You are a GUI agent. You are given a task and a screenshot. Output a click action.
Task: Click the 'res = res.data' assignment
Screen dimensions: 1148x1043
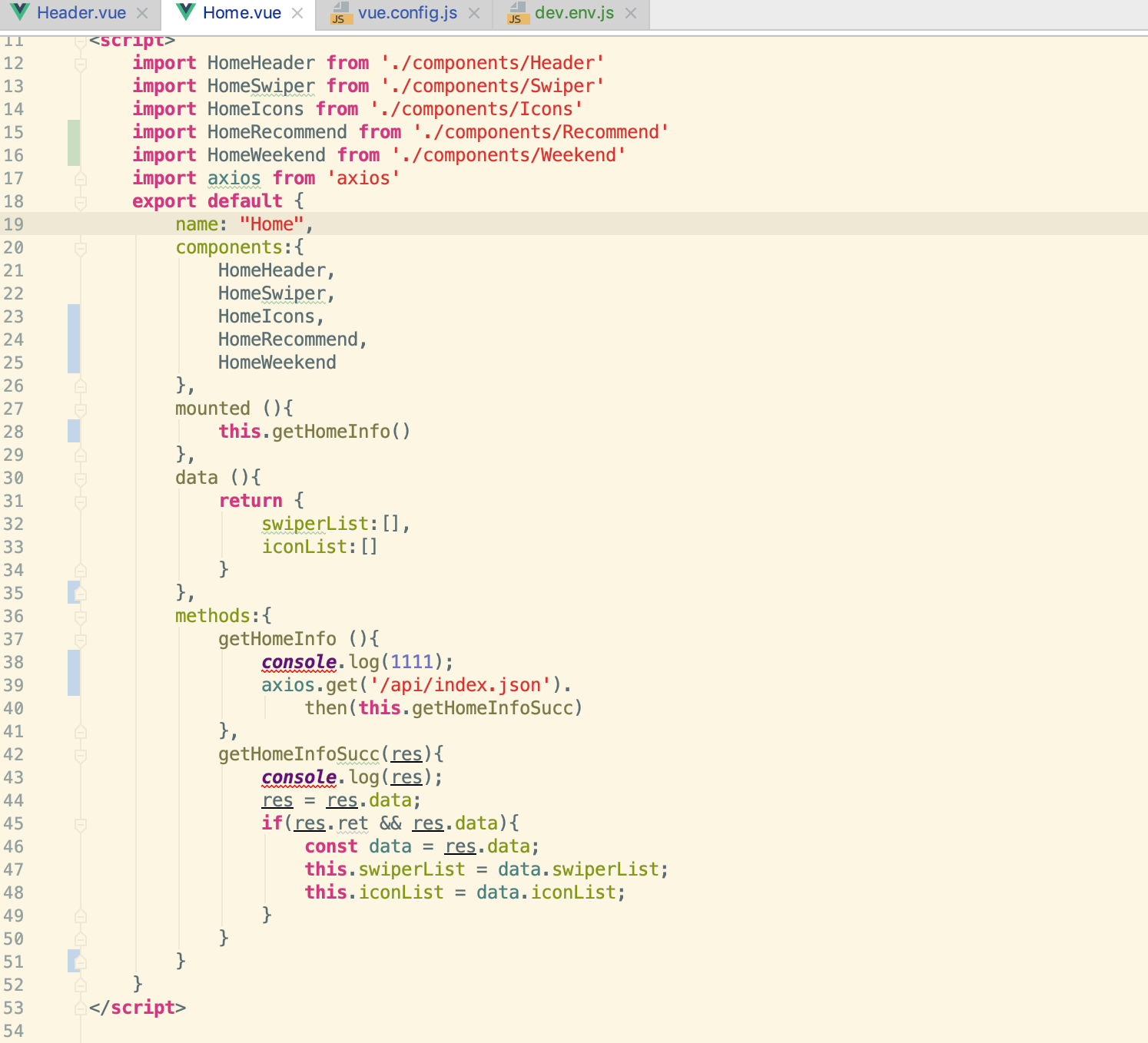[341, 800]
